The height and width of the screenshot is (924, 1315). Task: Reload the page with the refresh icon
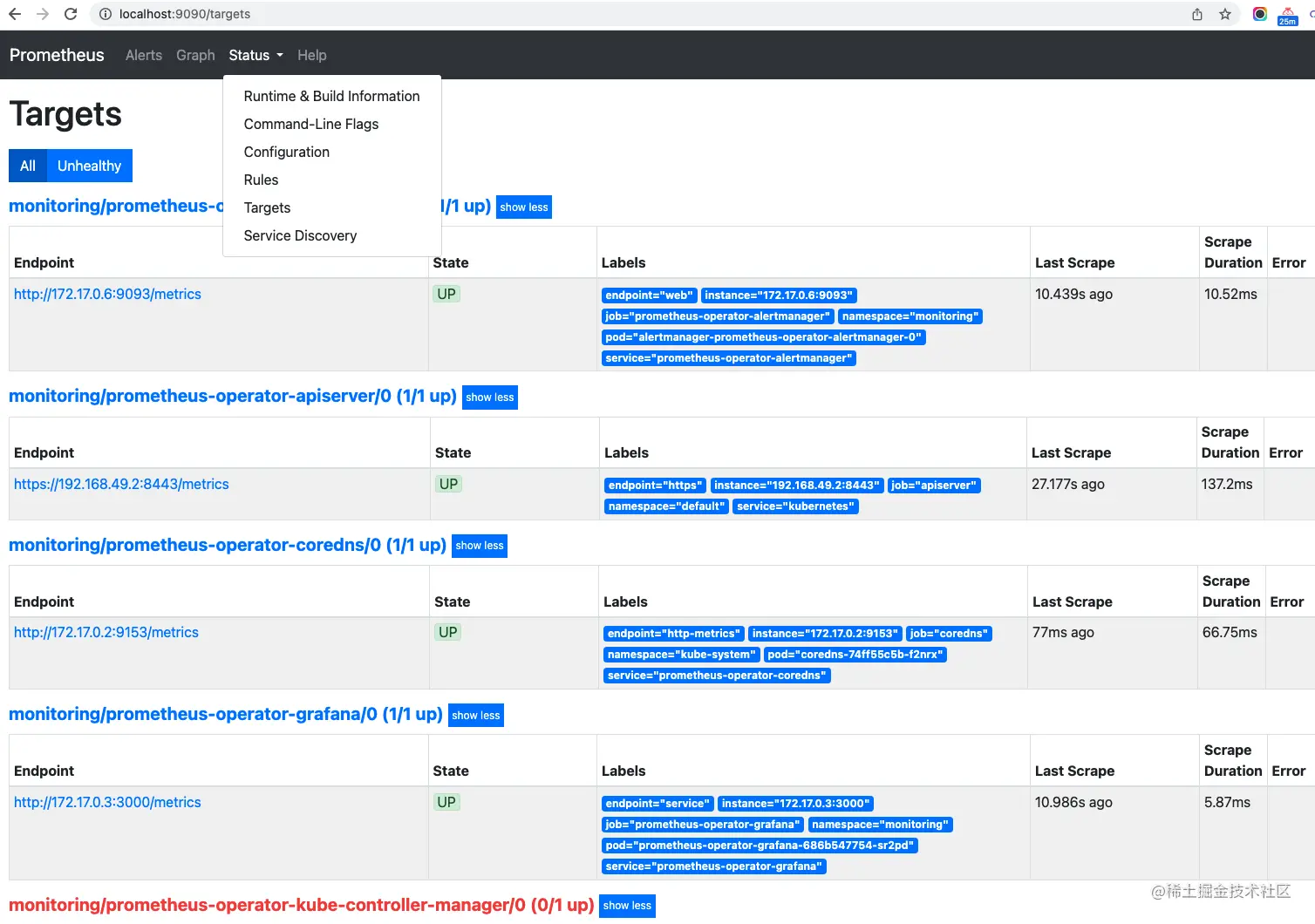(71, 14)
